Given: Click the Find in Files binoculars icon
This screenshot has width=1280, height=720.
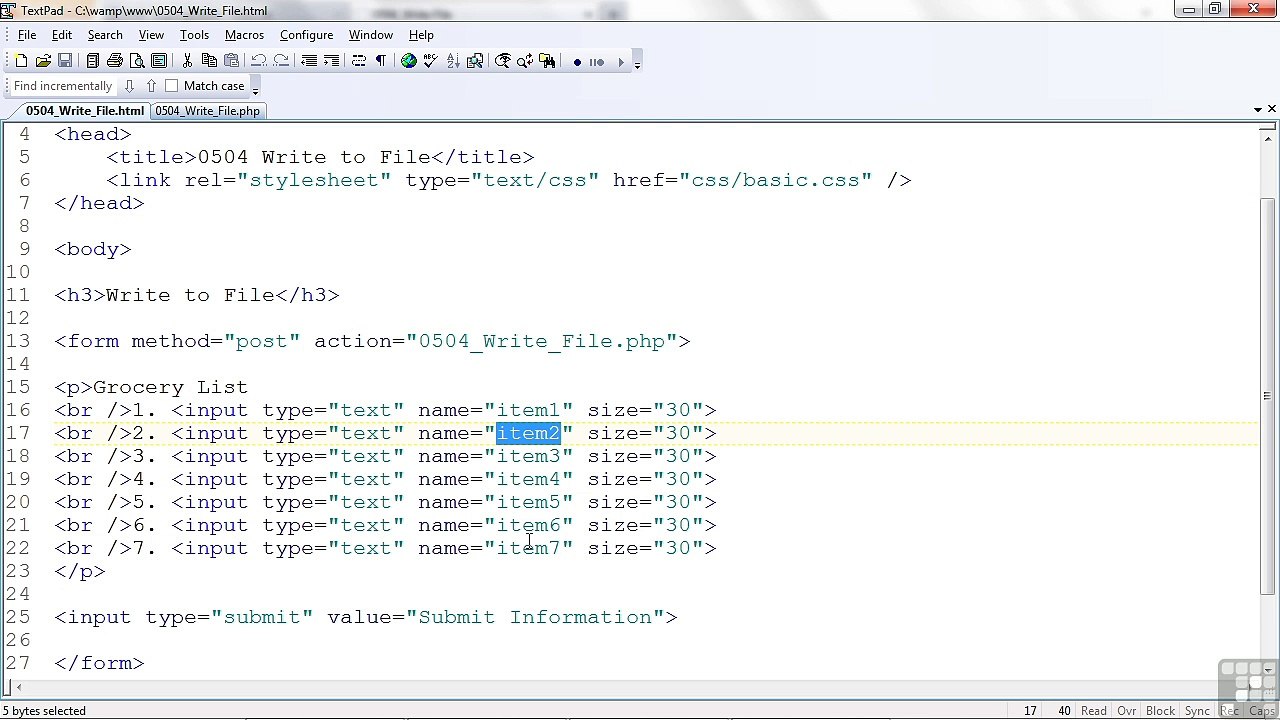Looking at the screenshot, I should (x=547, y=61).
